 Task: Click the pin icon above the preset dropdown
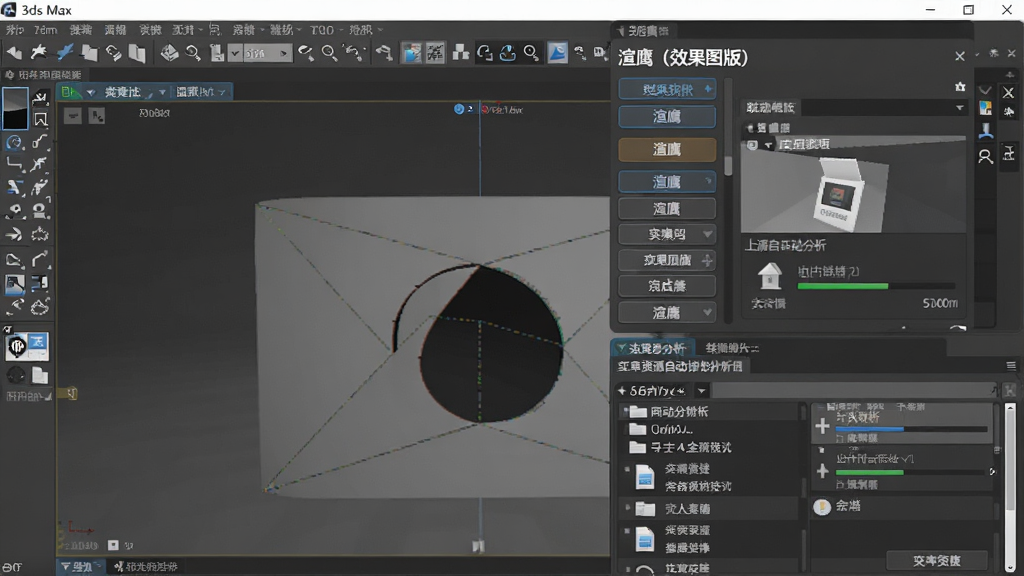960,87
